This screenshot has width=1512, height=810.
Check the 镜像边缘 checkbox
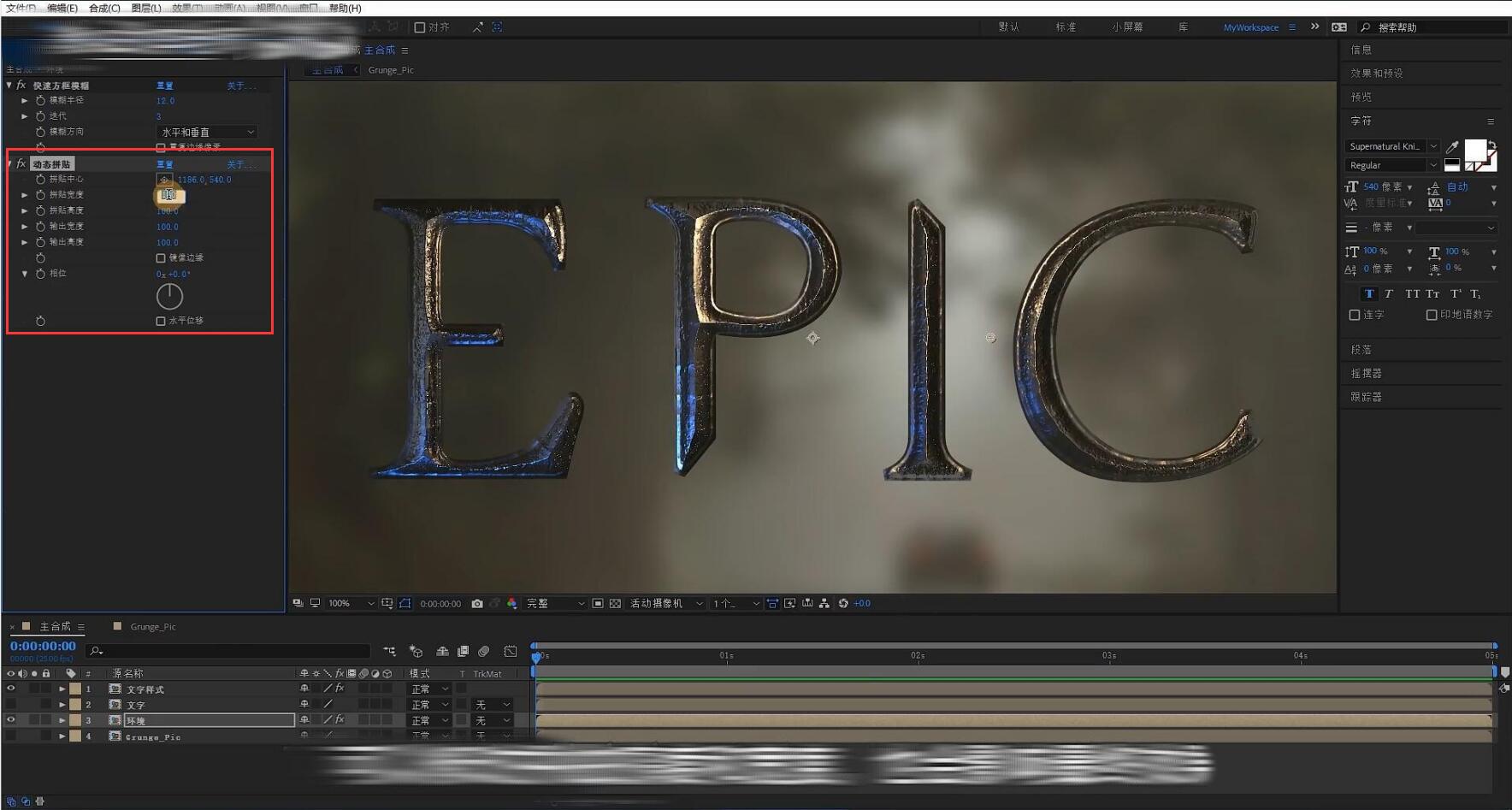pyautogui.click(x=161, y=257)
